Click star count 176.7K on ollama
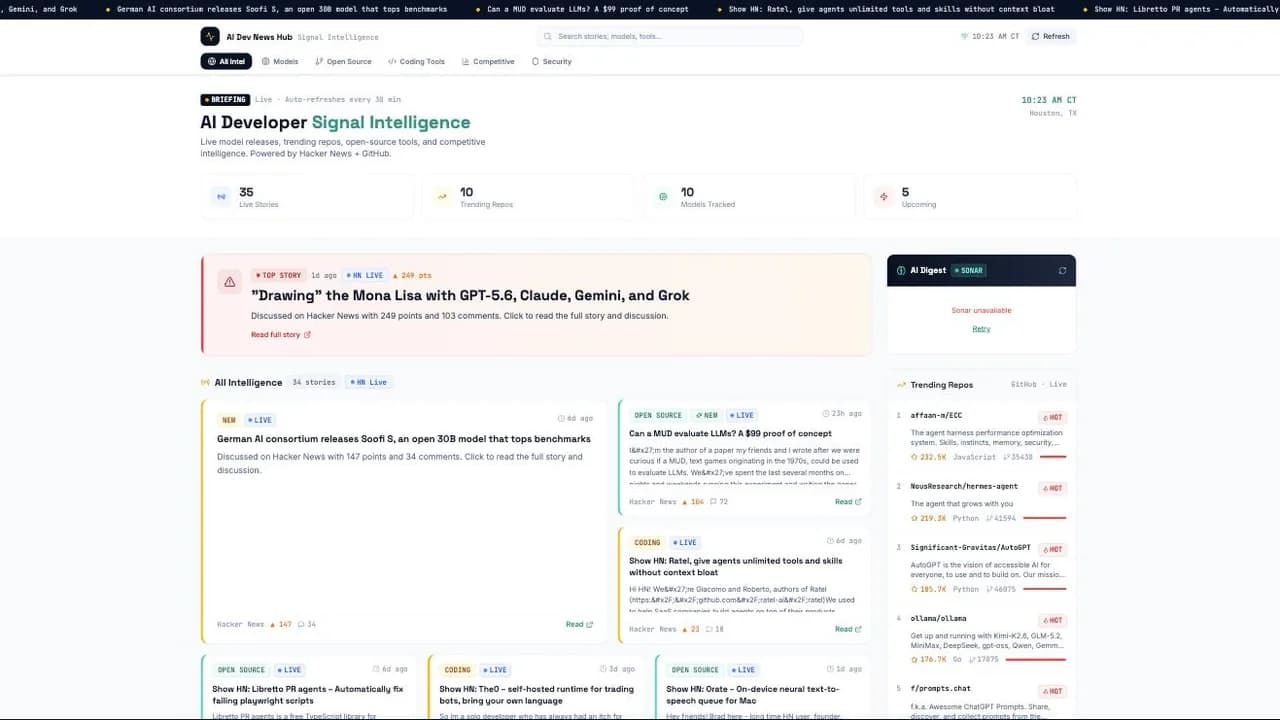The height and width of the screenshot is (720, 1280). 928,659
